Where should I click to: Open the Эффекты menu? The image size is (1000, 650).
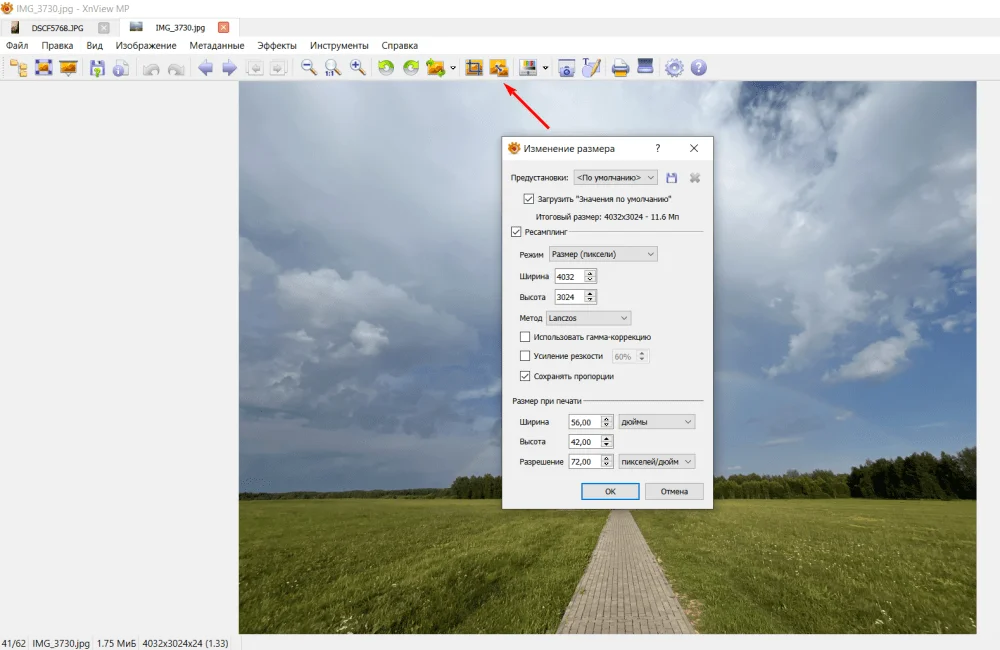point(277,46)
